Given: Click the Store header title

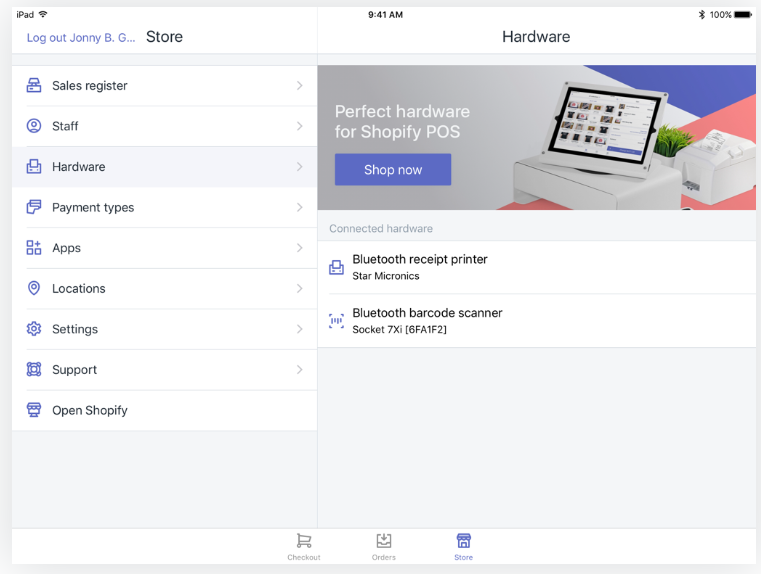Looking at the screenshot, I should coord(164,37).
